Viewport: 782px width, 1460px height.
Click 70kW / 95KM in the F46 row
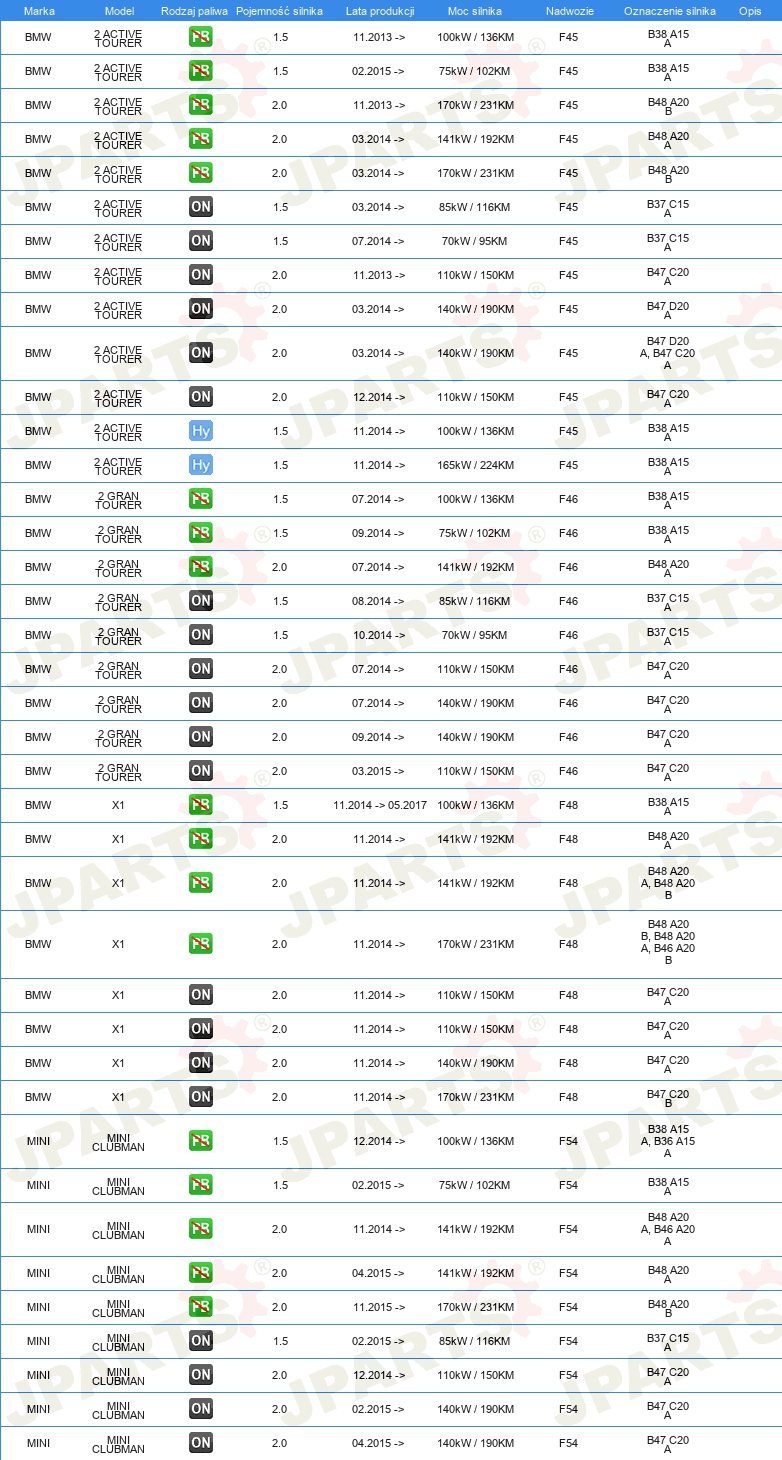point(475,635)
